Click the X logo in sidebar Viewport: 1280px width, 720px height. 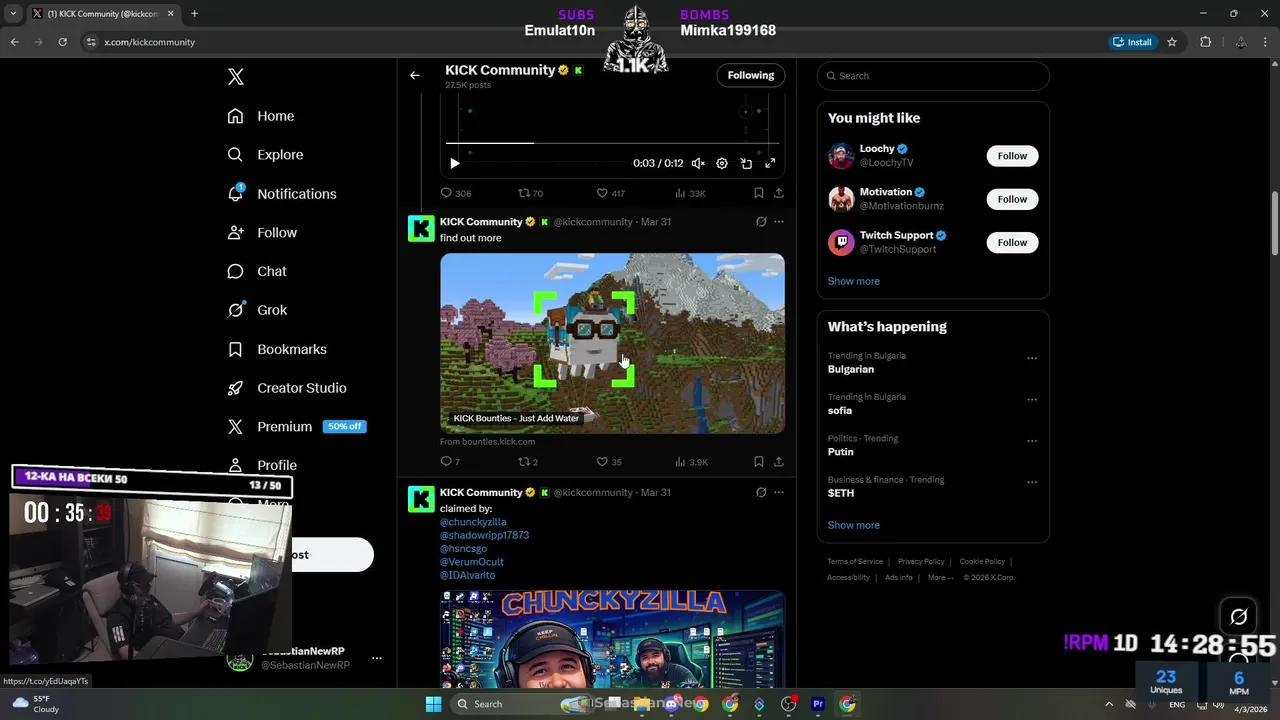click(x=236, y=77)
